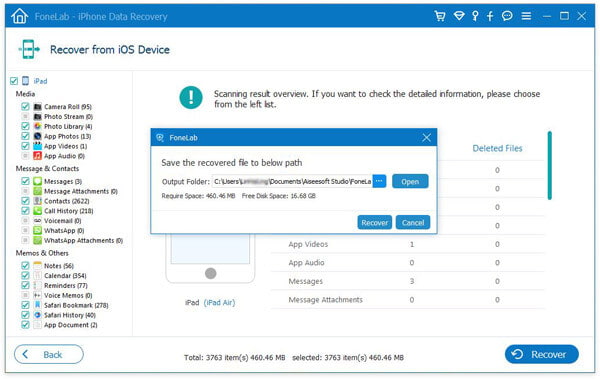Click the iPad device icon in sidebar

[25, 81]
